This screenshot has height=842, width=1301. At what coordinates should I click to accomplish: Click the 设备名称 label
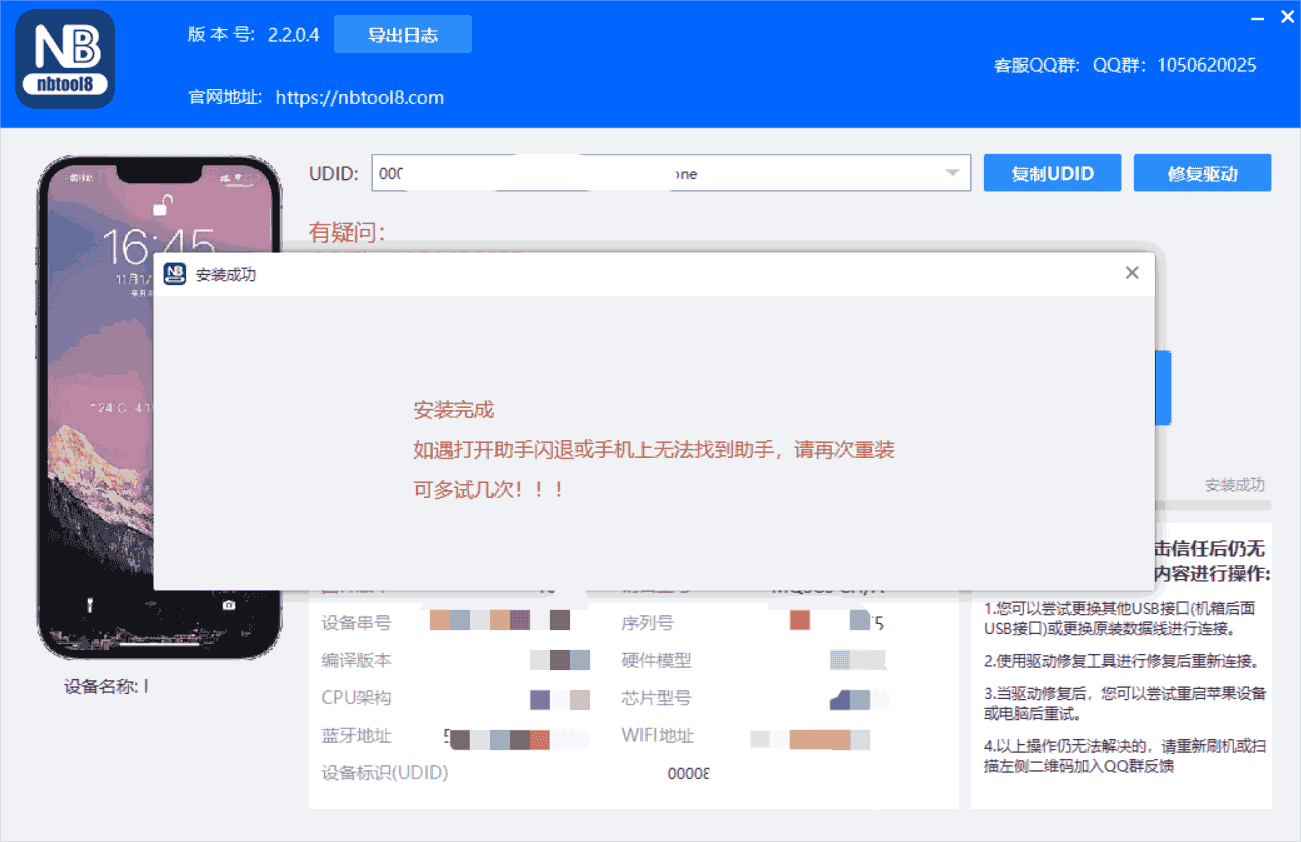coord(103,687)
